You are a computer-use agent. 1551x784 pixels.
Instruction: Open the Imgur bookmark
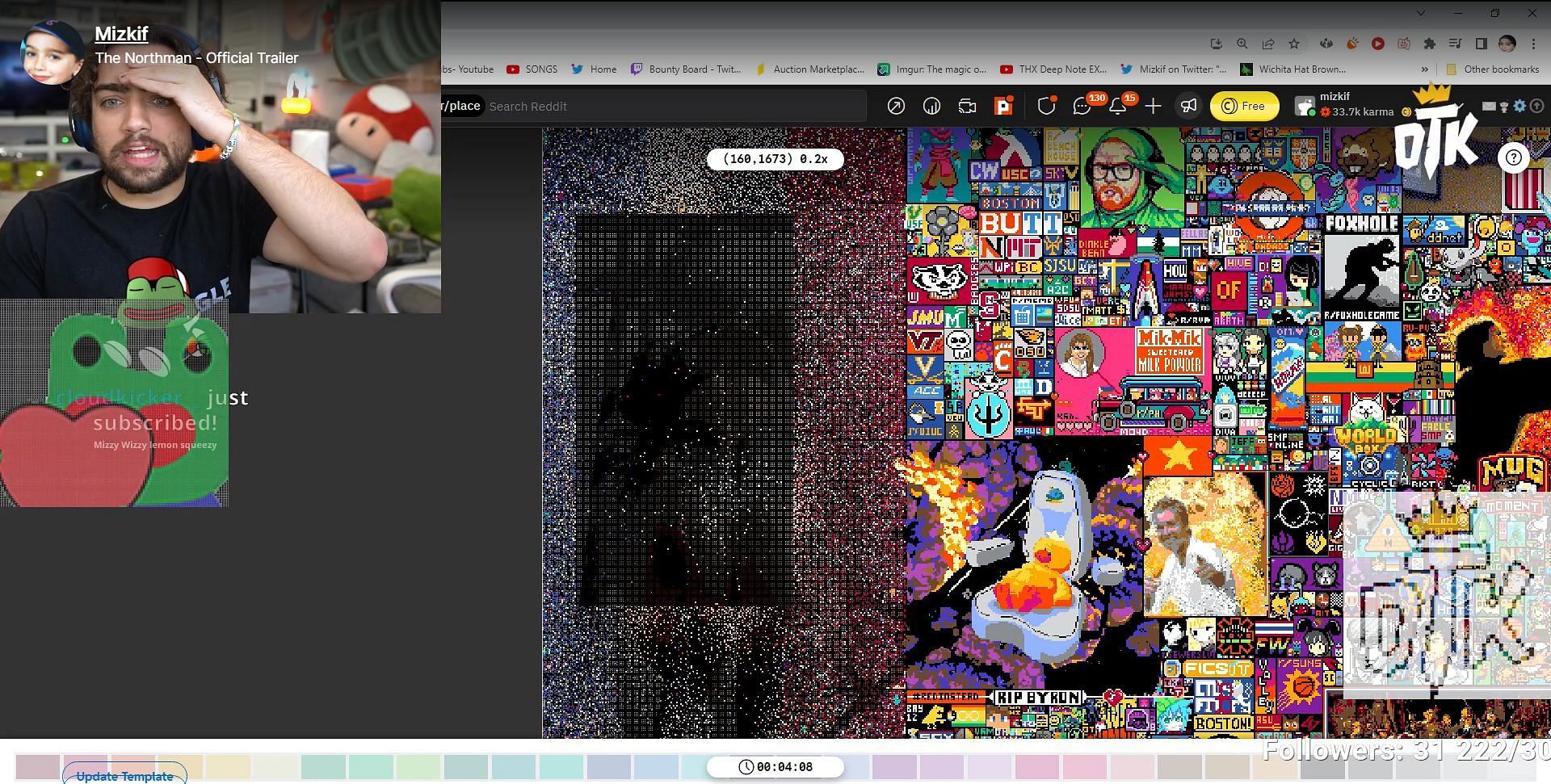(x=932, y=69)
